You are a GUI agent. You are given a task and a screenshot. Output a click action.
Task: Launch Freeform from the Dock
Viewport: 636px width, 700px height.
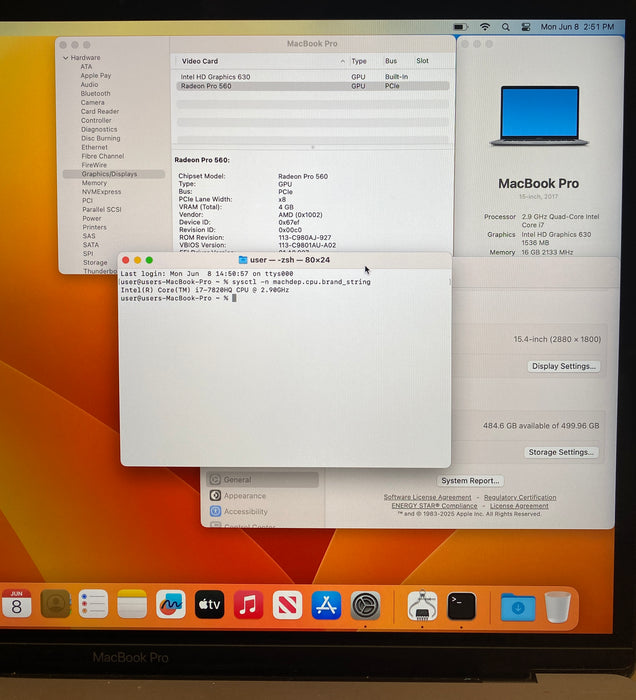point(171,604)
